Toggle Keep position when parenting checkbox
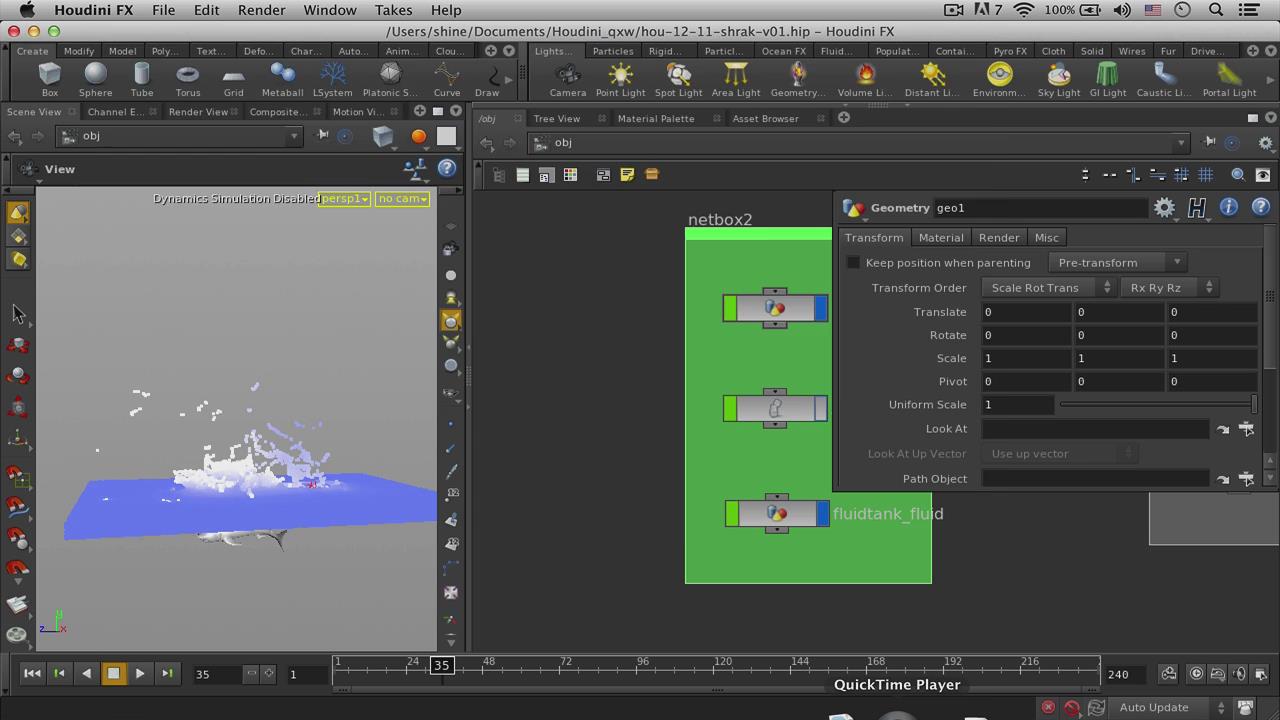The width and height of the screenshot is (1280, 720). pos(853,263)
